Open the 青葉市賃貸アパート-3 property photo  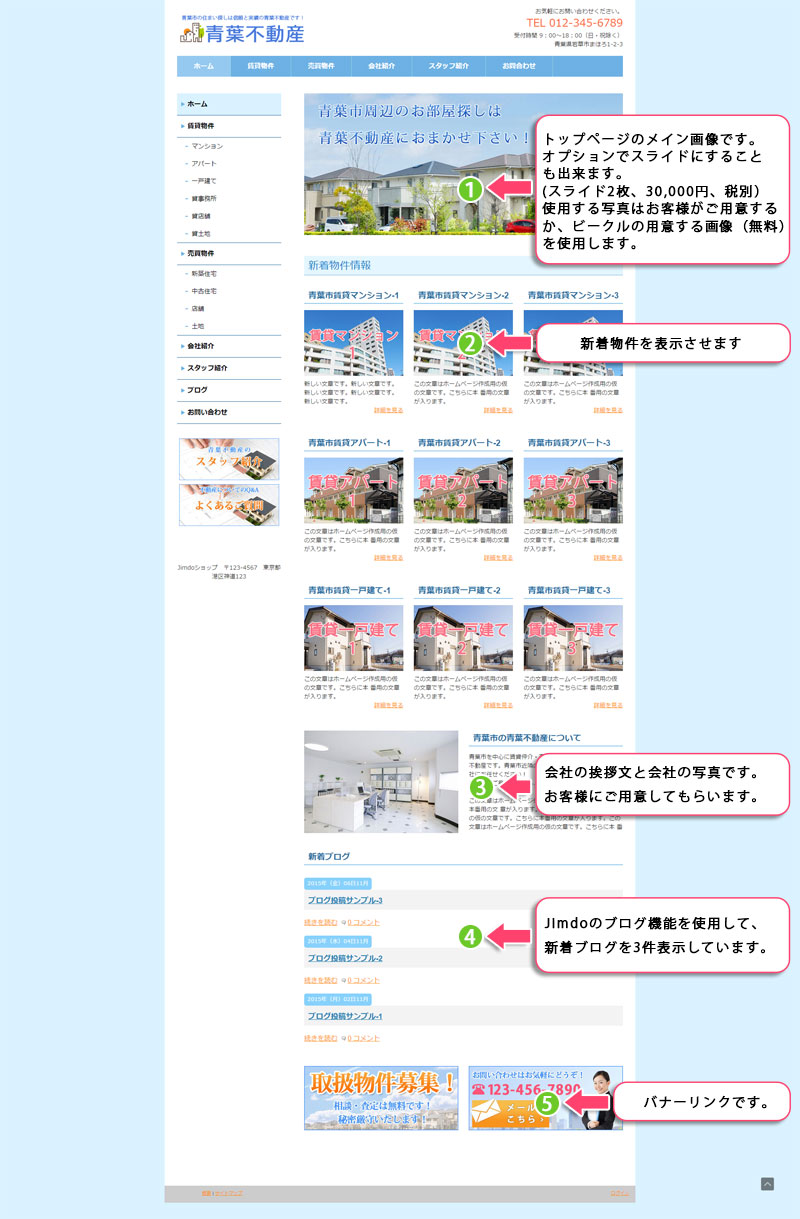pyautogui.click(x=573, y=490)
